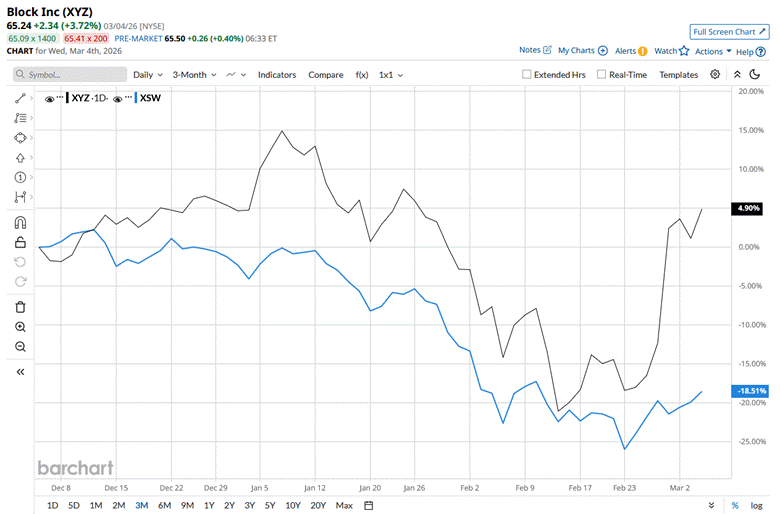Image resolution: width=780 pixels, height=514 pixels.
Task: Click the zoom in magnifier icon
Action: pyautogui.click(x=21, y=327)
